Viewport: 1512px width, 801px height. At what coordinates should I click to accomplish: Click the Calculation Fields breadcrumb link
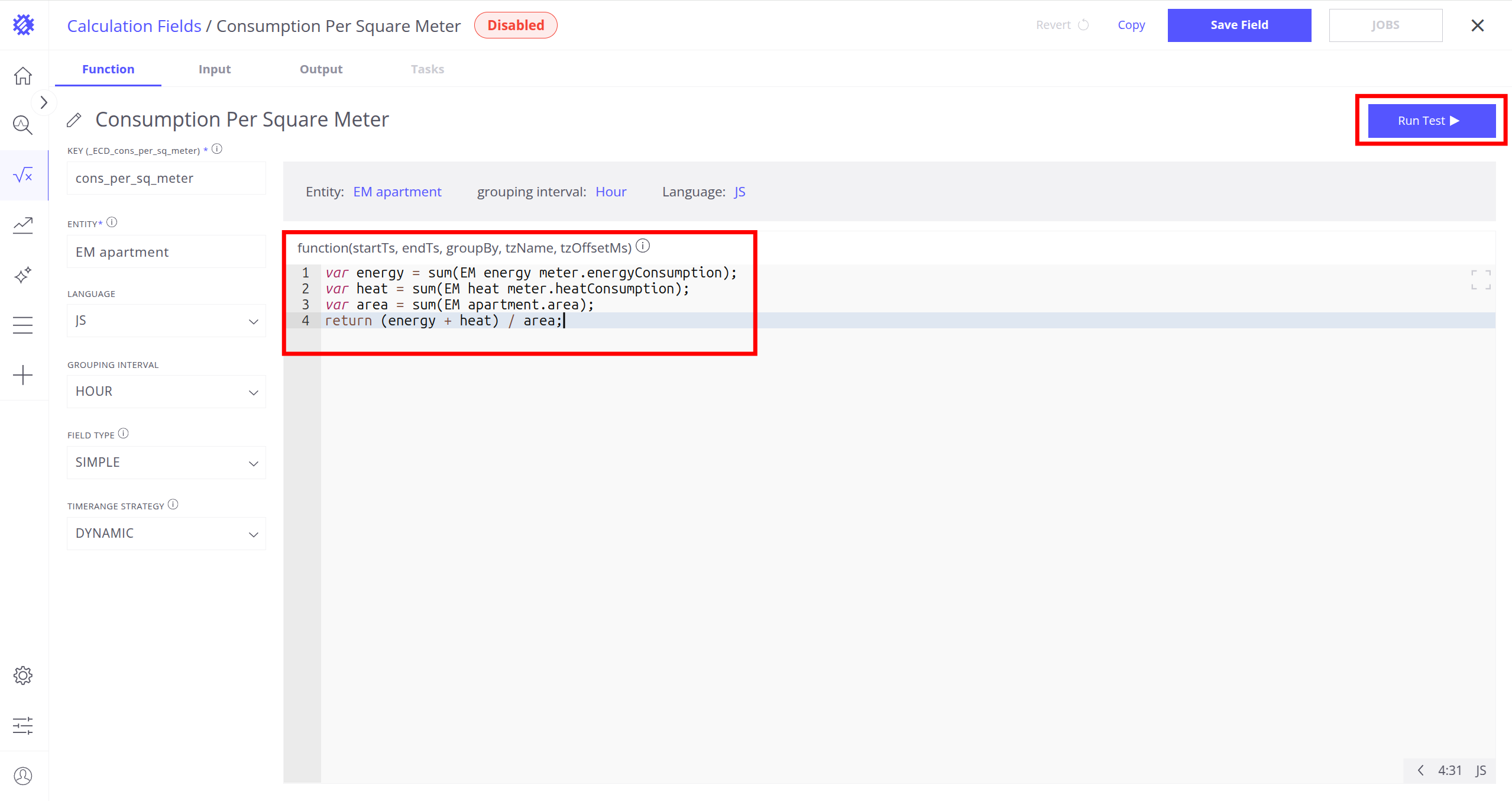coord(134,26)
